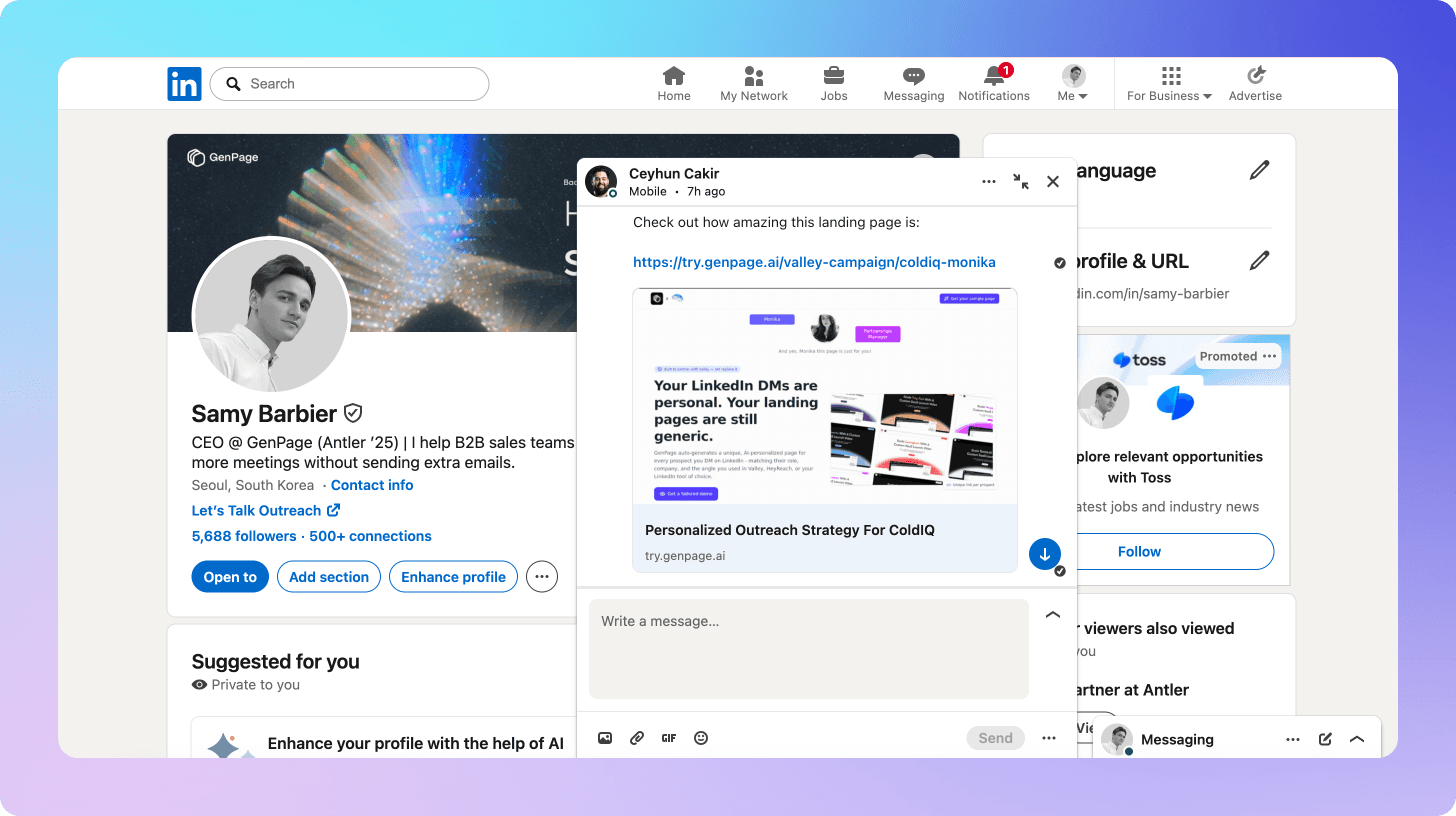Click the Send message button
This screenshot has height=816, width=1456.
(995, 738)
